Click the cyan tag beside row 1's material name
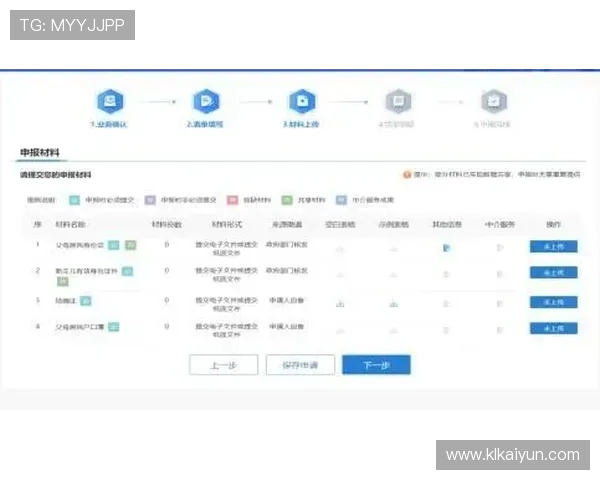The image size is (600, 480). click(114, 245)
